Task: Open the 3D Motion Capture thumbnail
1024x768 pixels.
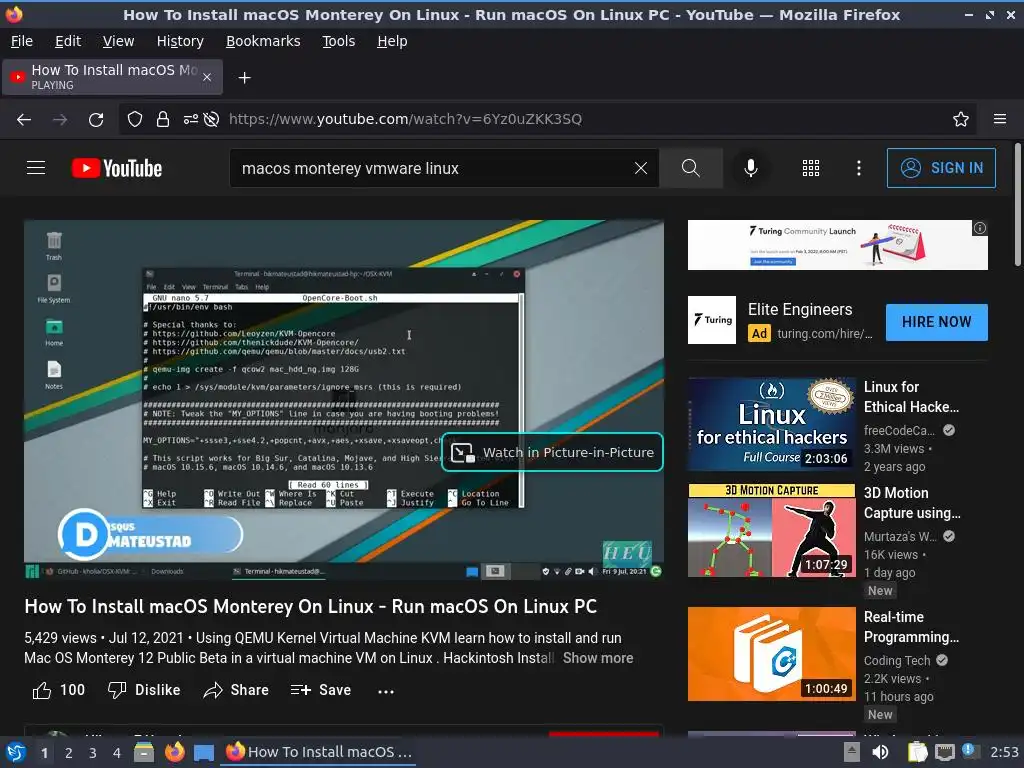Action: click(x=771, y=530)
